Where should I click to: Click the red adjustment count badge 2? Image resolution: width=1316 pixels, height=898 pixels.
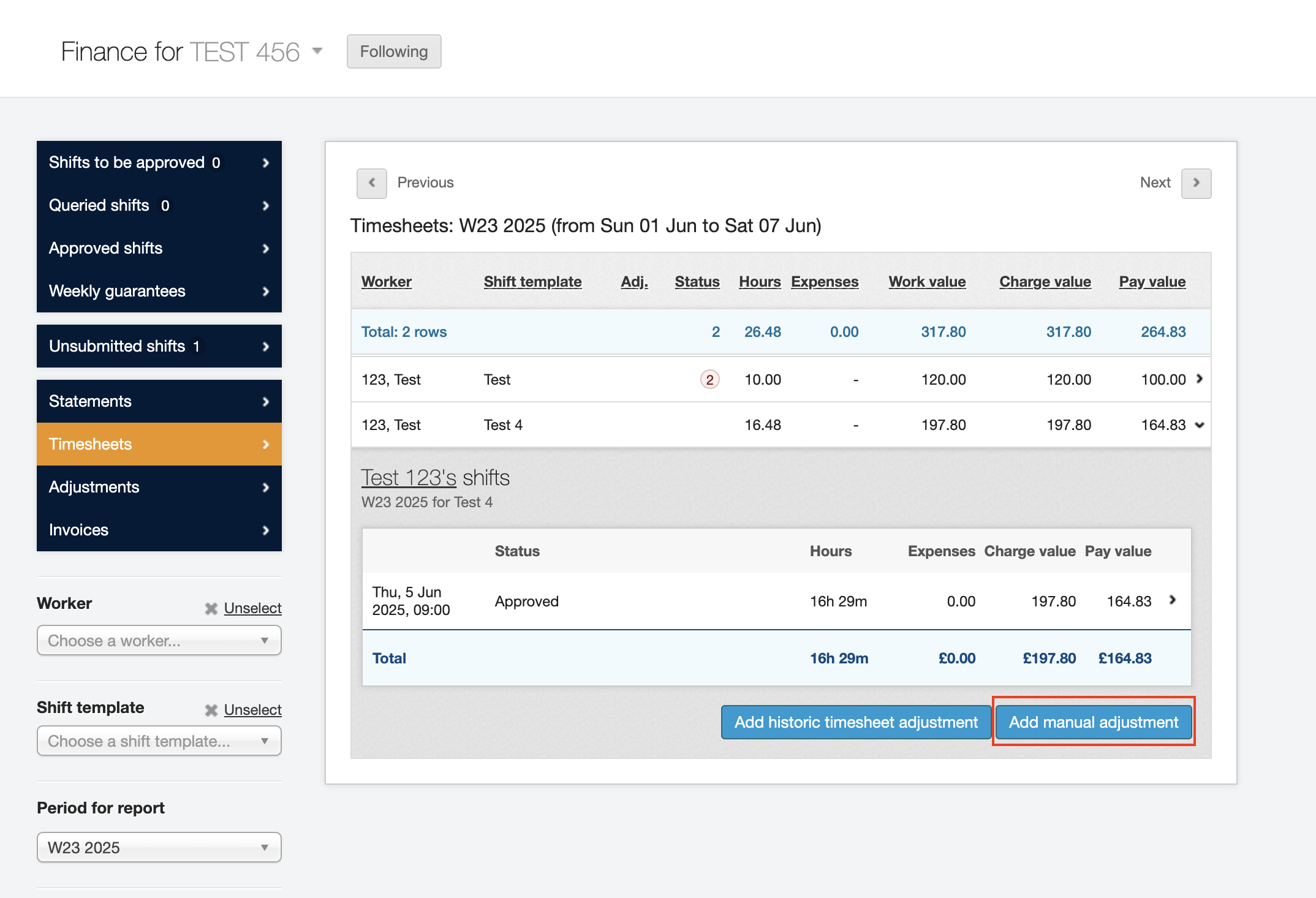[709, 380]
